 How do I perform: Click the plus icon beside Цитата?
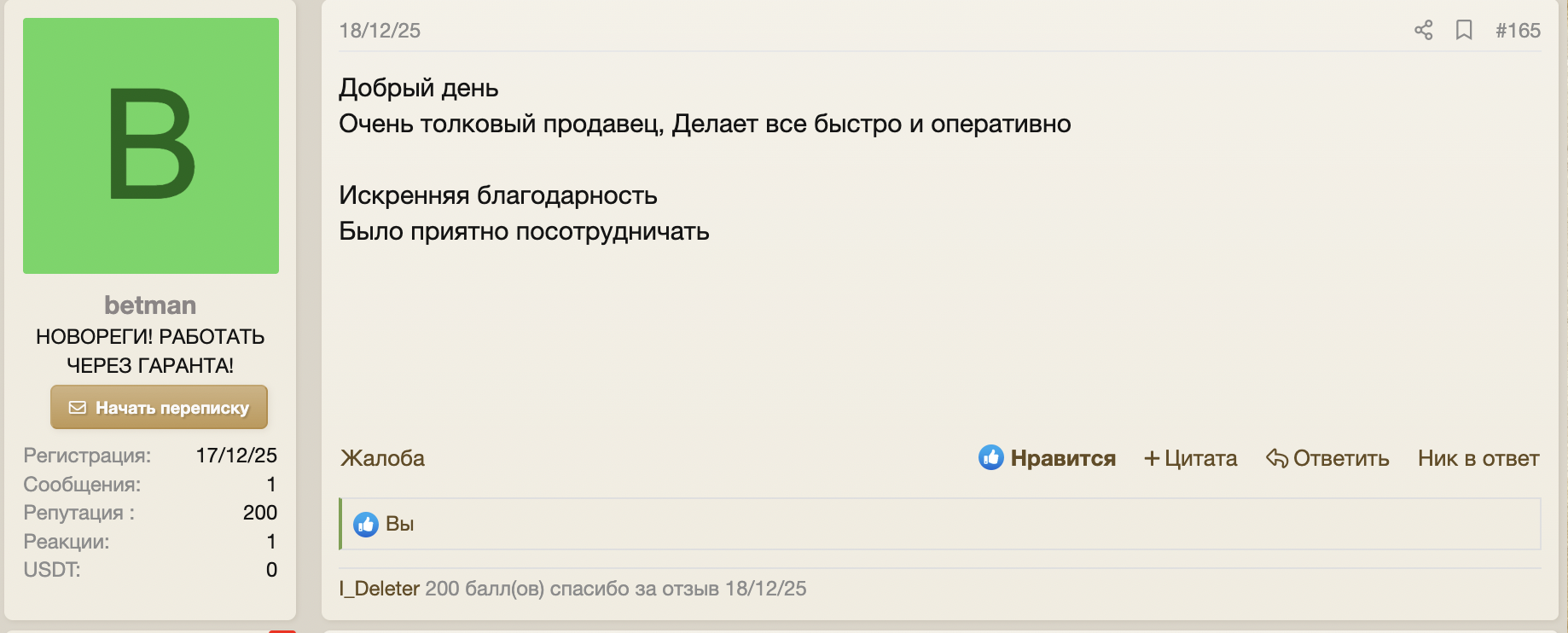click(1152, 458)
